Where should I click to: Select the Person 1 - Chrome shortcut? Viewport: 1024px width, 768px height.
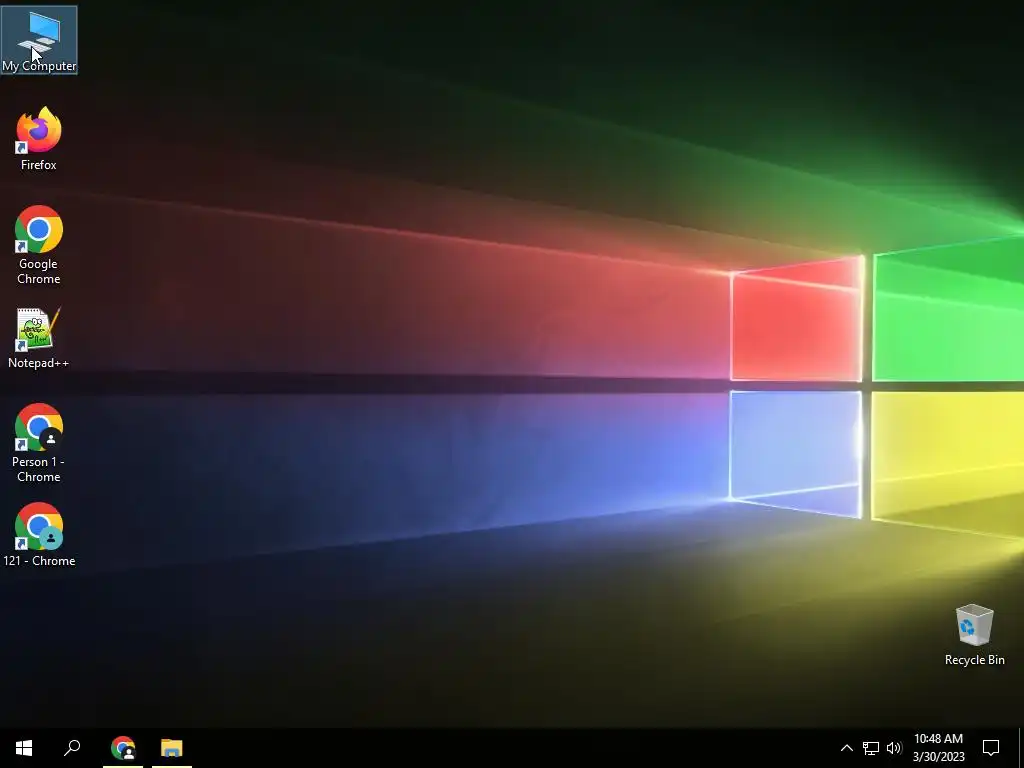(x=39, y=443)
